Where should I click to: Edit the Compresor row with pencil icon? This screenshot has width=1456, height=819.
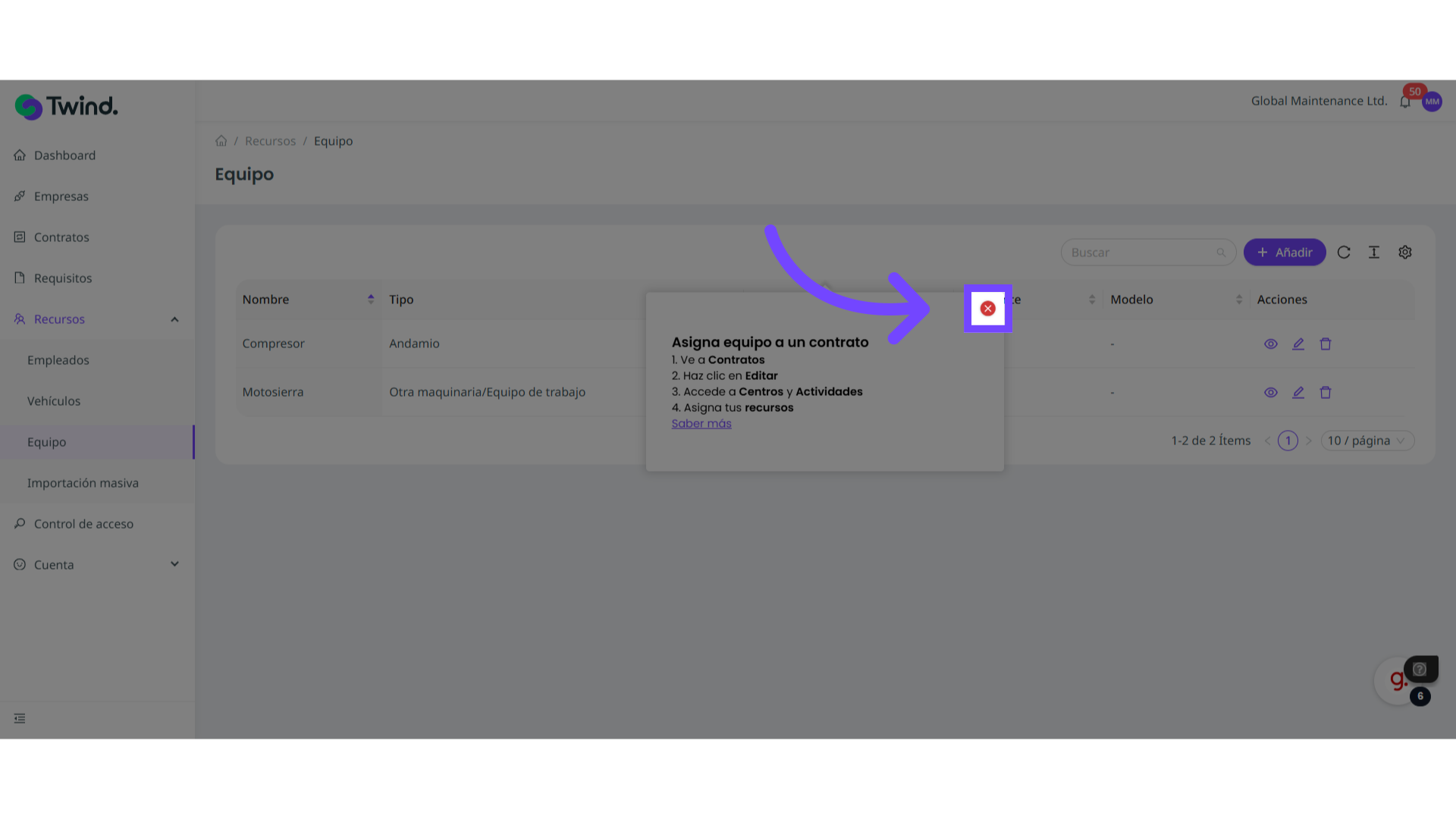coord(1298,344)
